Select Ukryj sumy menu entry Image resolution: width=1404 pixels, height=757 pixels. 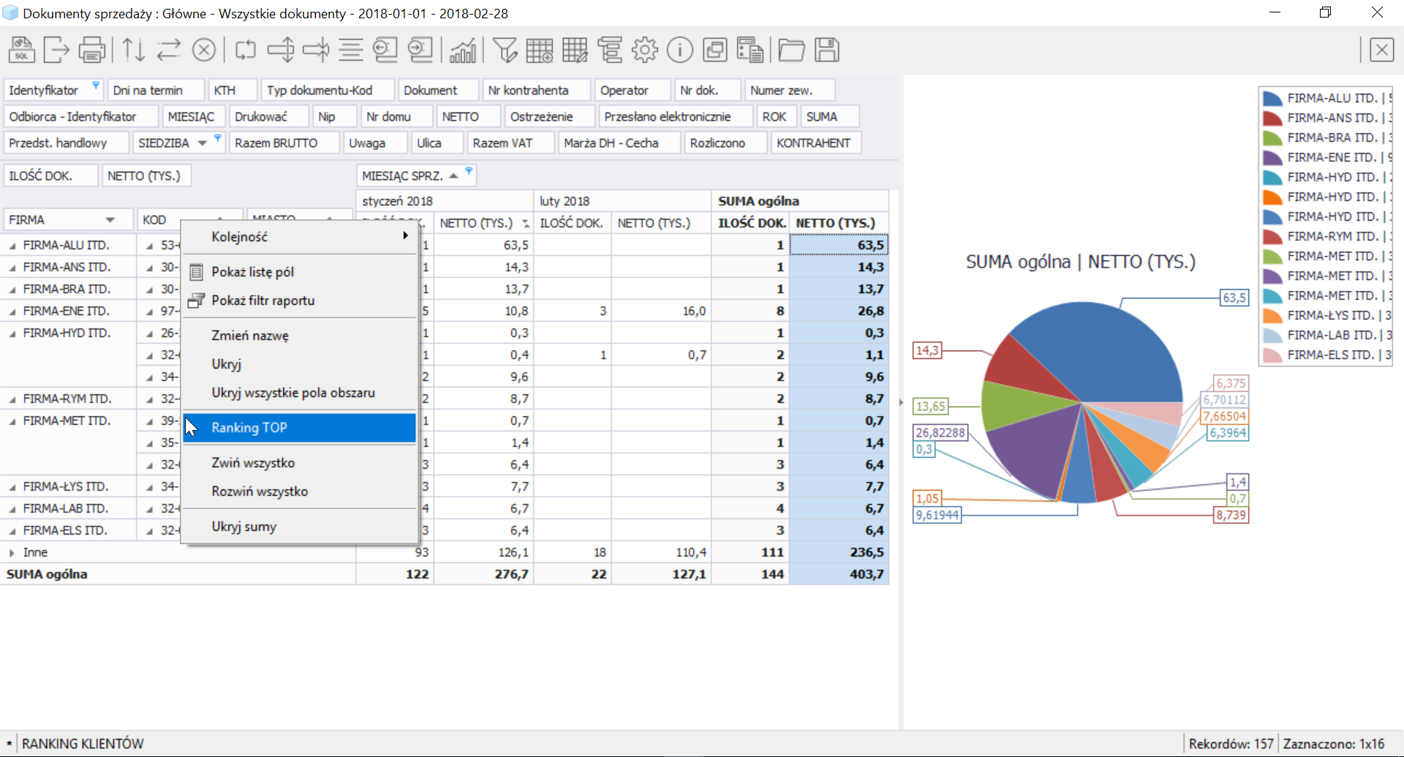[299, 527]
